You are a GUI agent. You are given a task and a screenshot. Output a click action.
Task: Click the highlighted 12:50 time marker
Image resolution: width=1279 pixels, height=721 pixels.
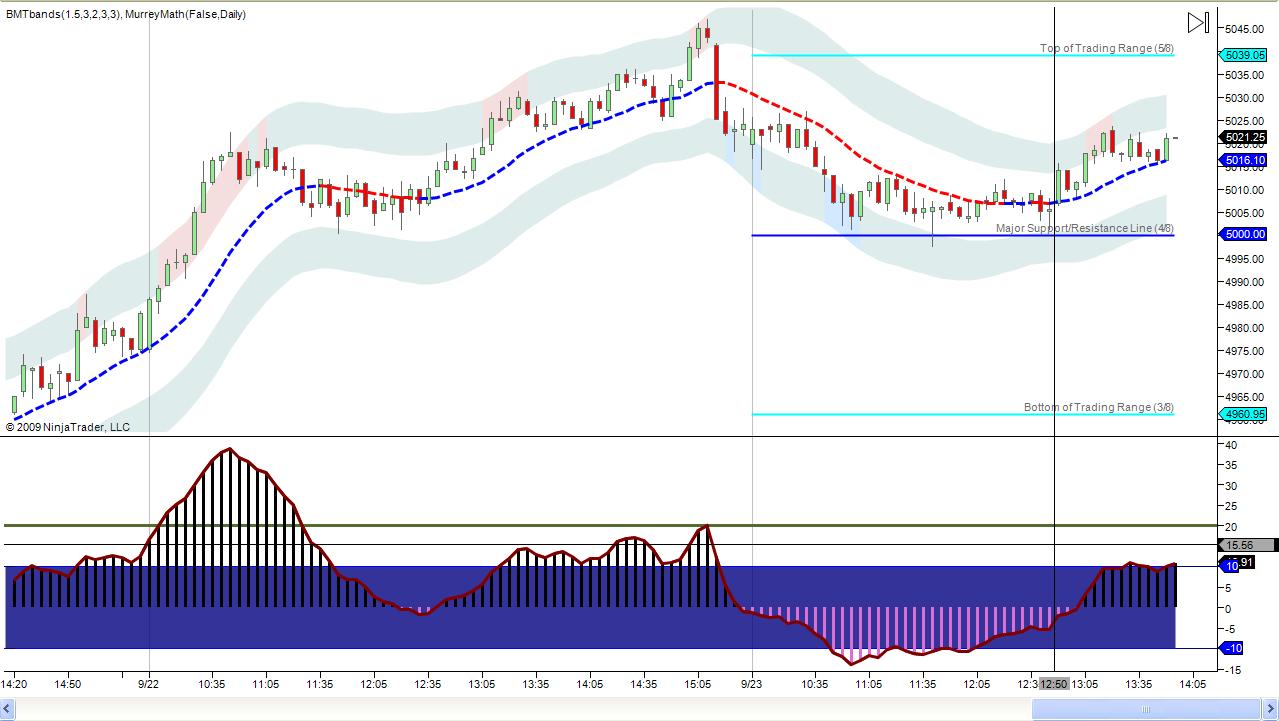tap(1054, 684)
